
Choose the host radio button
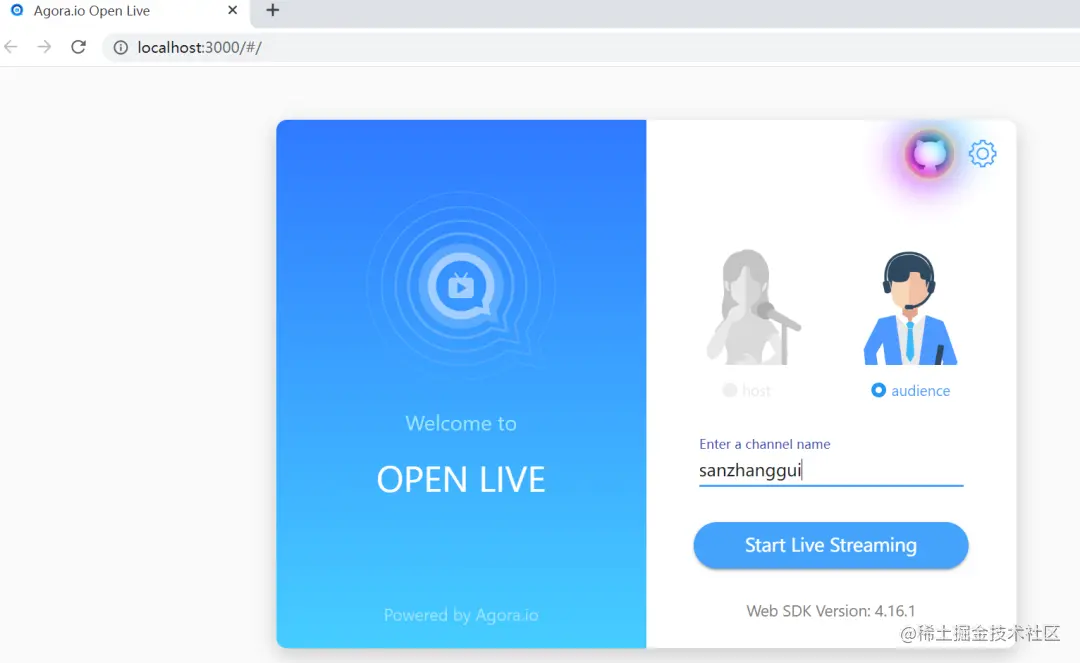point(729,390)
